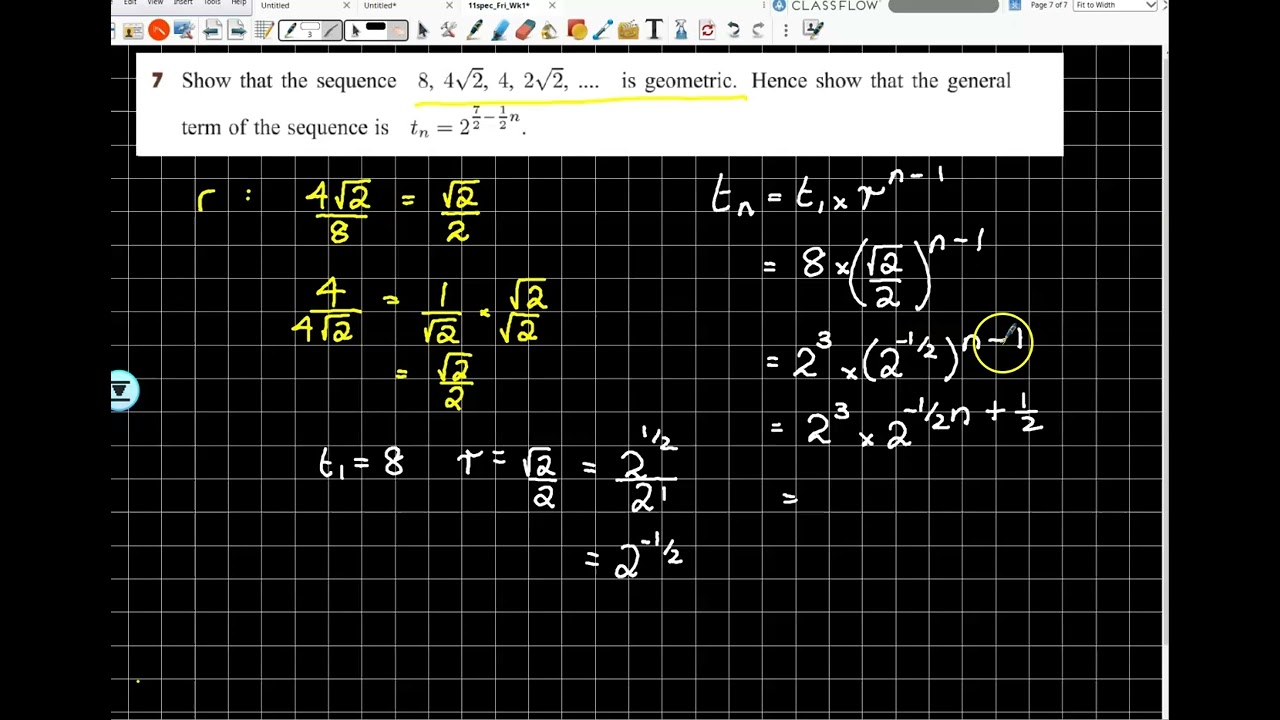Image resolution: width=1280 pixels, height=720 pixels.
Task: Switch to the Untitled* tab
Action: tap(379, 6)
